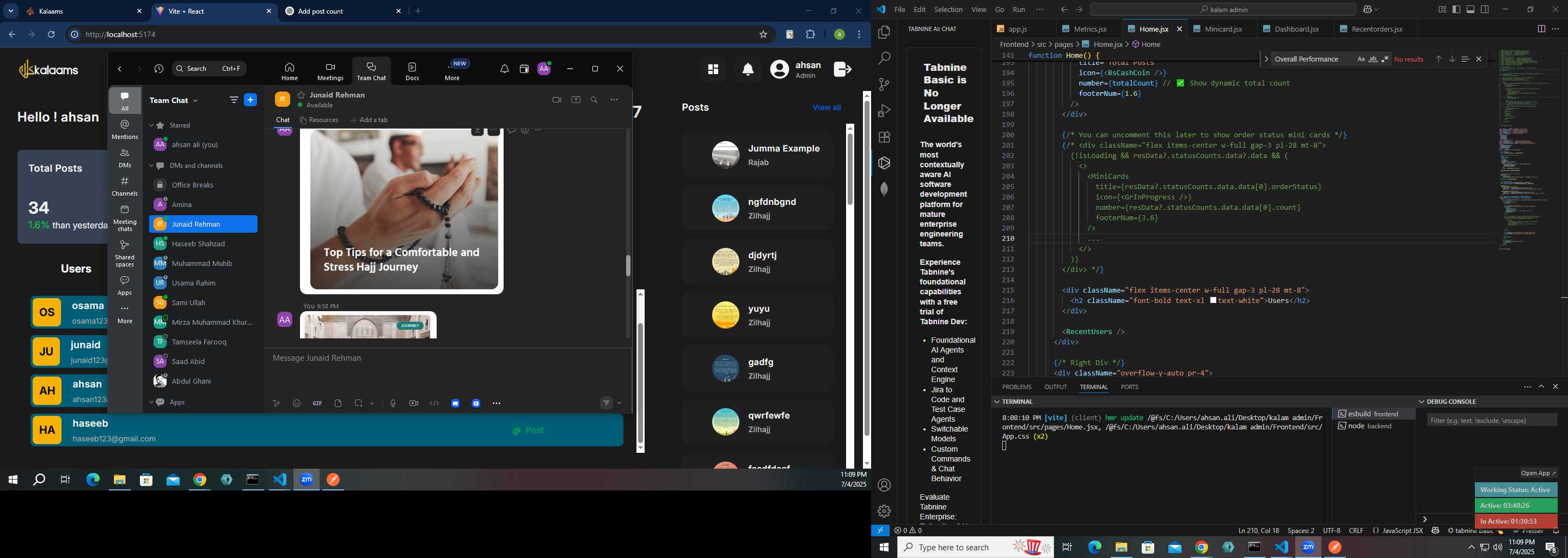The height and width of the screenshot is (558, 1568).
Task: Open Selection menu in VS Code
Action: (x=948, y=9)
